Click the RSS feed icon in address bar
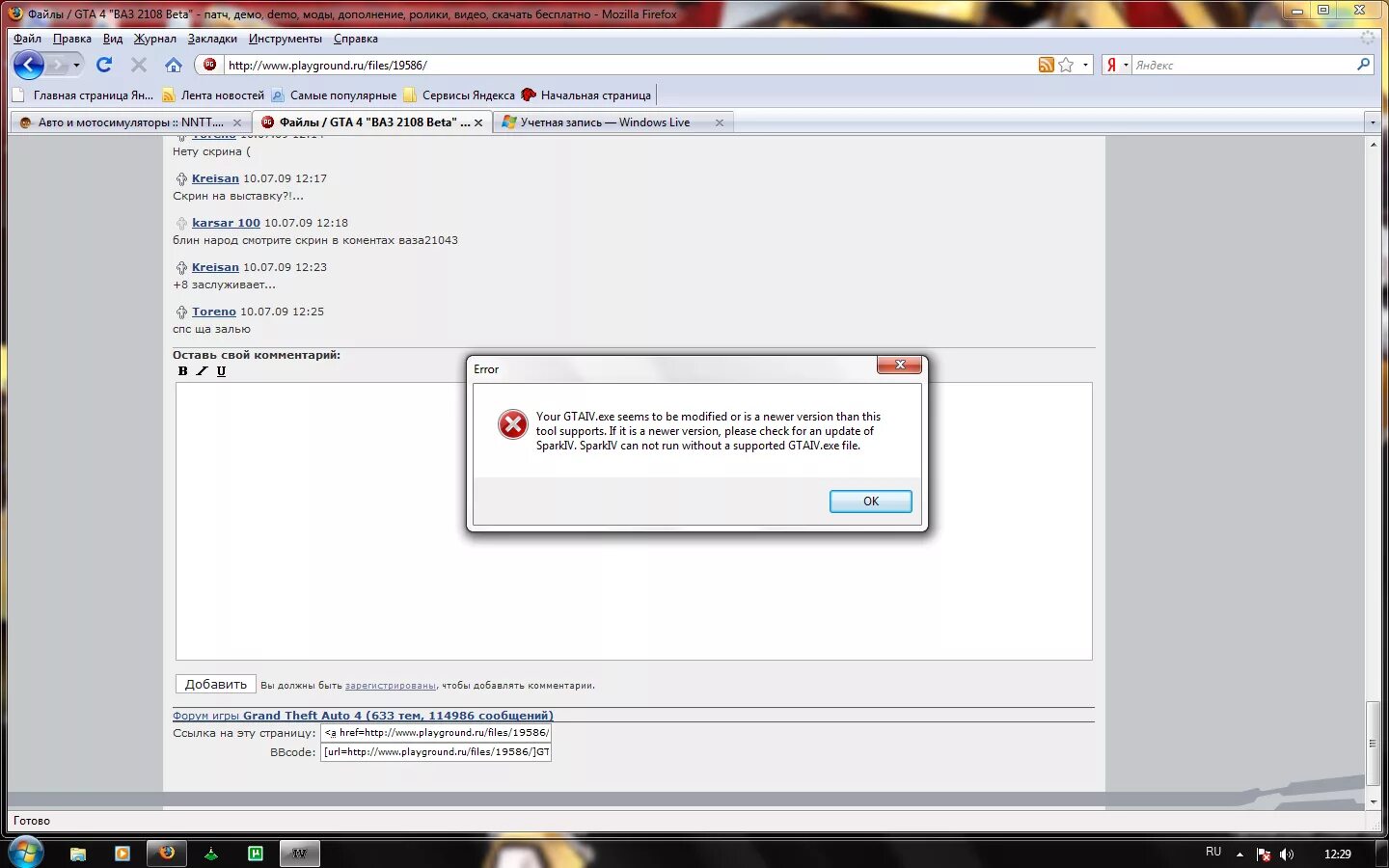The image size is (1389, 868). click(x=1046, y=65)
